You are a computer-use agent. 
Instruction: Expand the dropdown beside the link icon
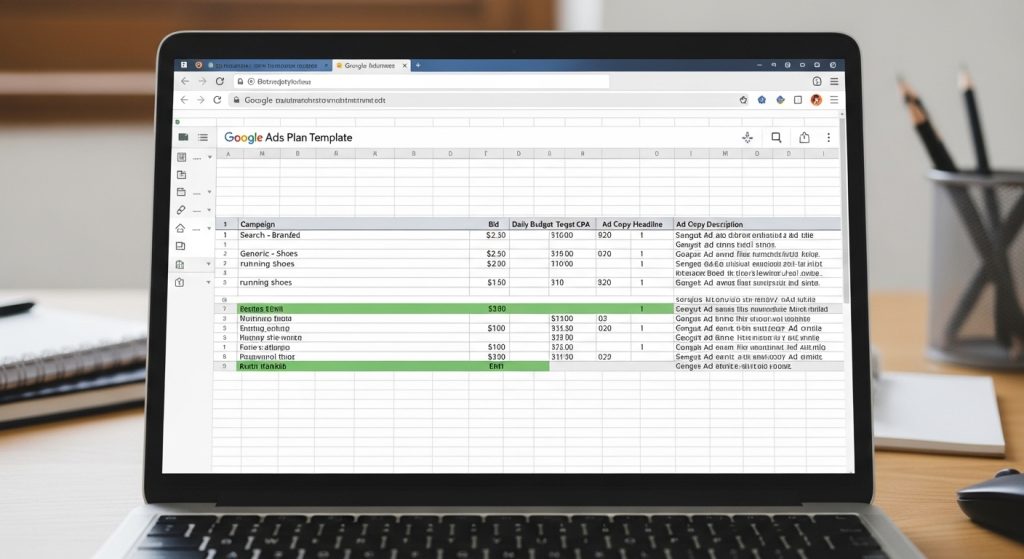(210, 210)
